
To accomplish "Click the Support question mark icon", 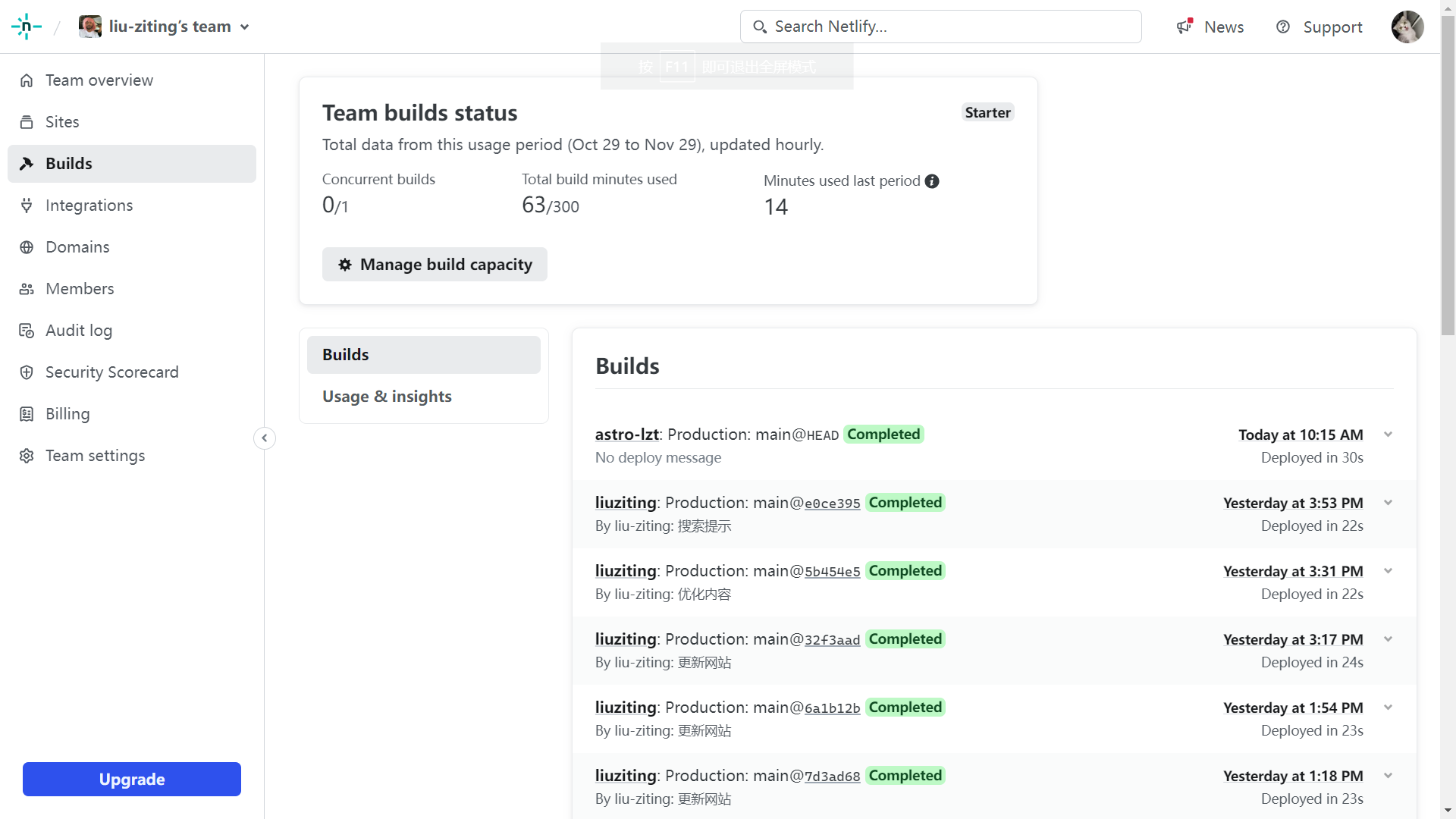I will 1283,27.
